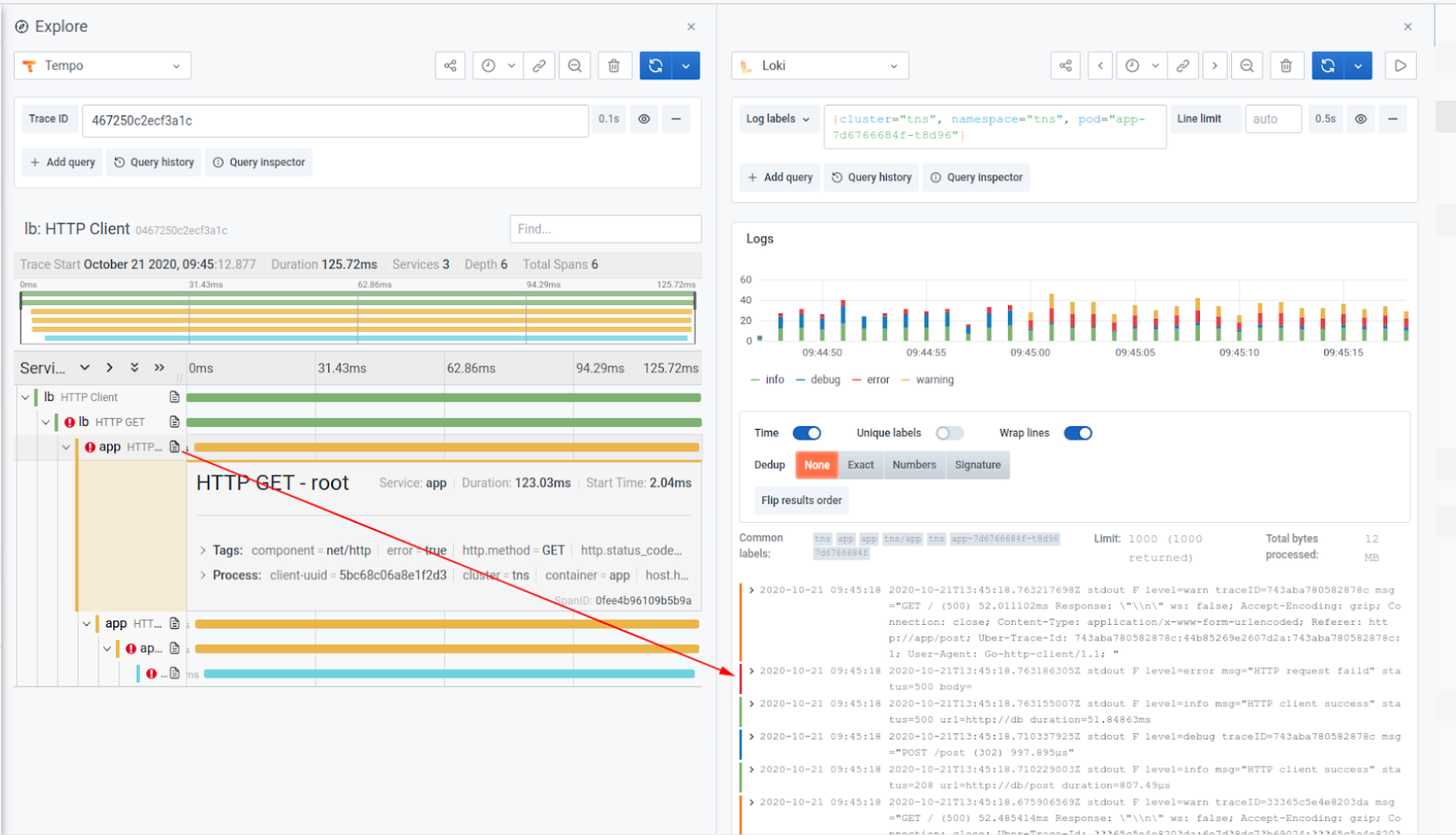Expand the Process section of span details

tap(203, 575)
